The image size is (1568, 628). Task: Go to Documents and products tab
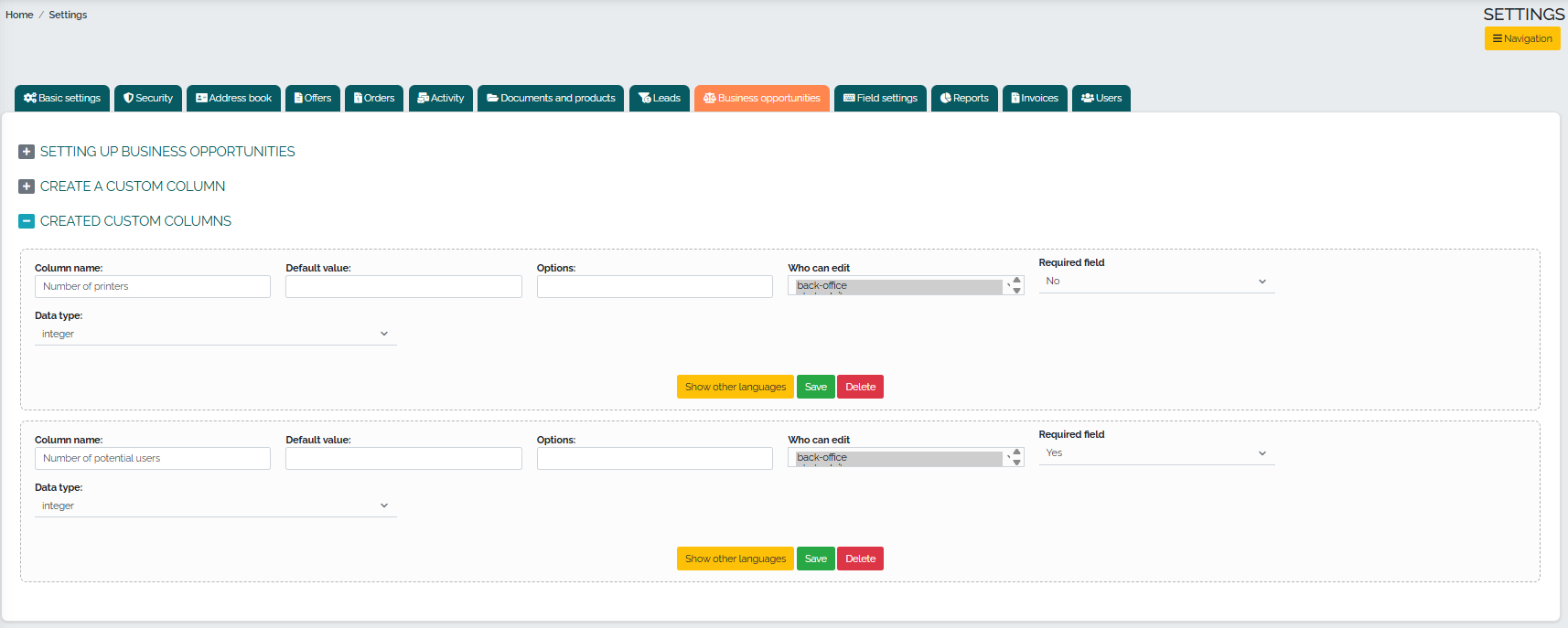(551, 98)
